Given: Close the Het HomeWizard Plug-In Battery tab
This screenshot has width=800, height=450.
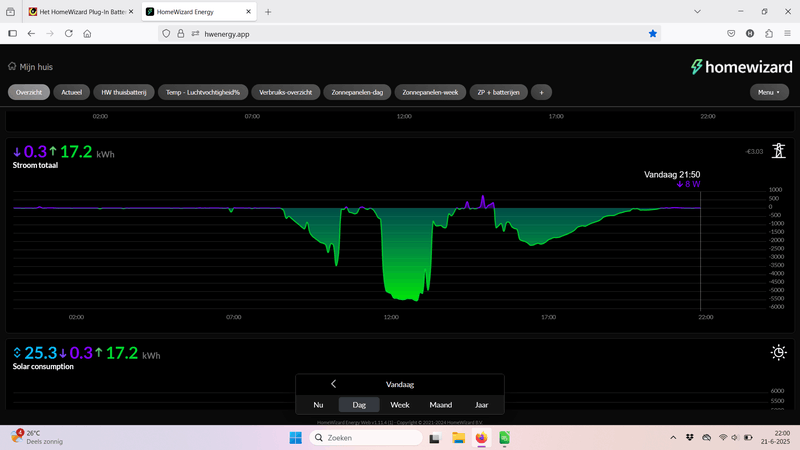Looking at the screenshot, I should (131, 11).
